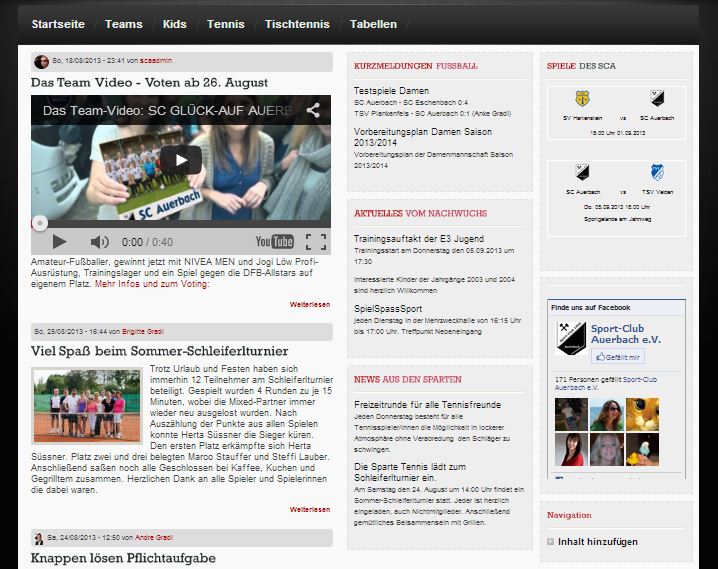Go to the Tabellen menu item
718x569 pixels.
(373, 24)
